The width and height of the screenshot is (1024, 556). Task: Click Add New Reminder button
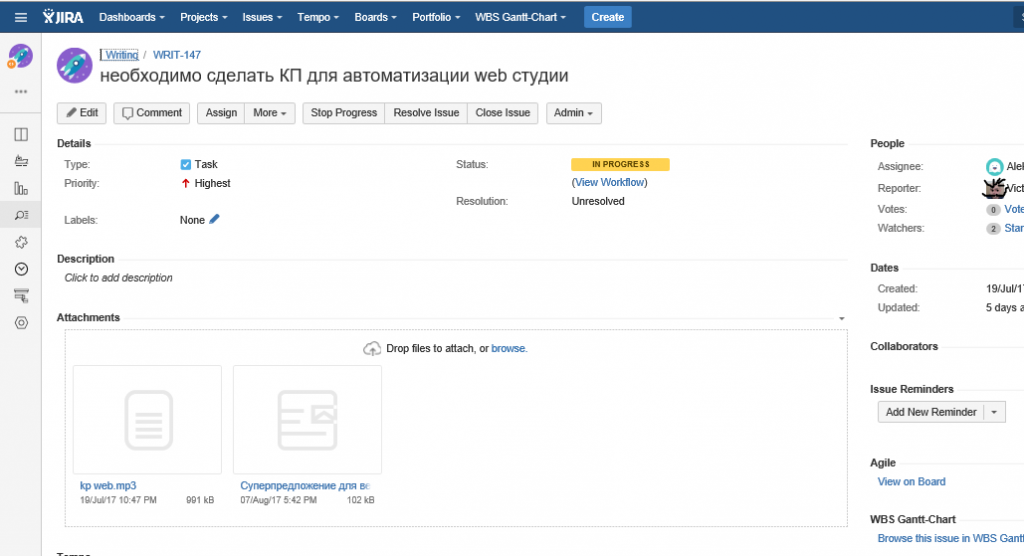coord(931,412)
